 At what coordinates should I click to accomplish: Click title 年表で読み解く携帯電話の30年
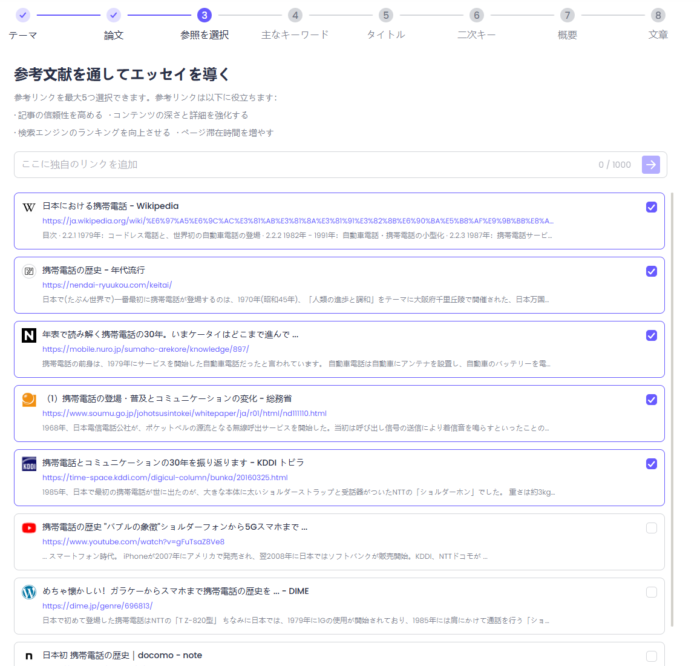[x=170, y=334]
